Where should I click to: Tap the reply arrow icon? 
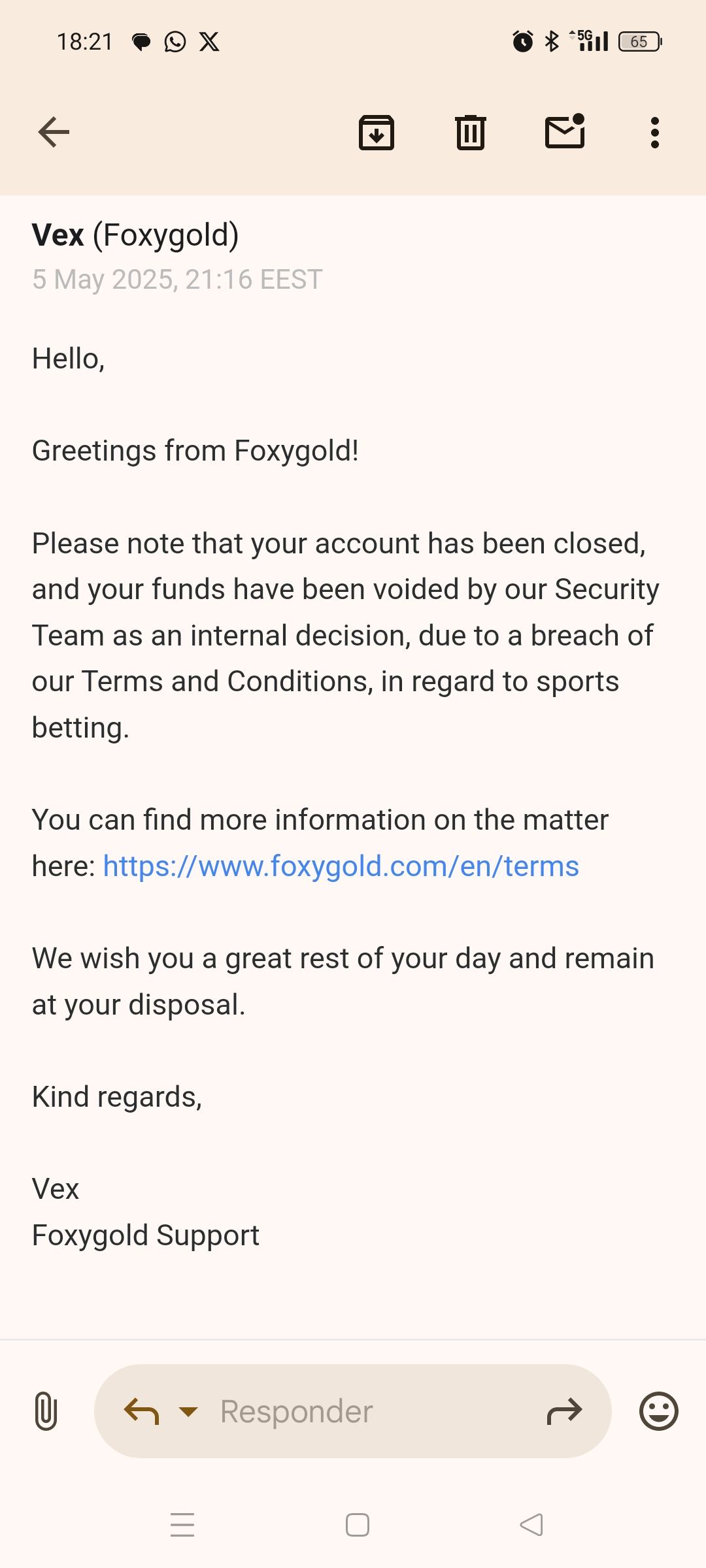(141, 1411)
